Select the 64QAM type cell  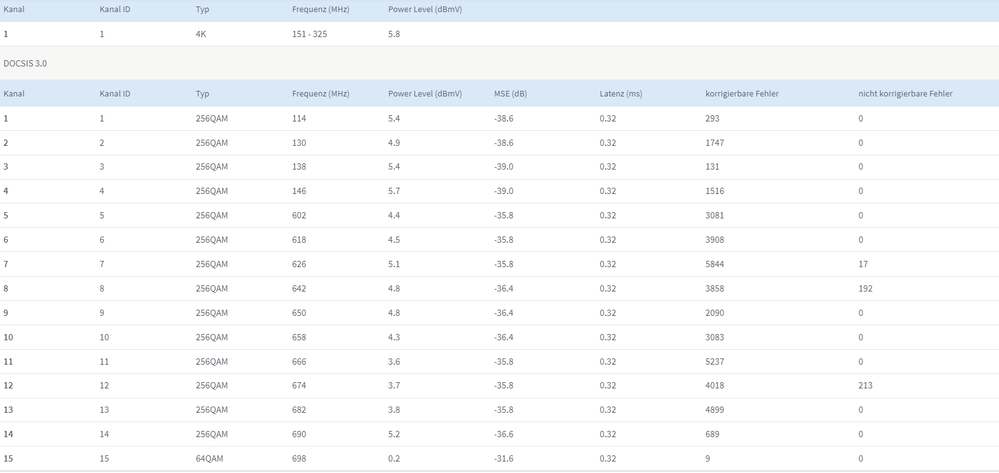[209, 459]
